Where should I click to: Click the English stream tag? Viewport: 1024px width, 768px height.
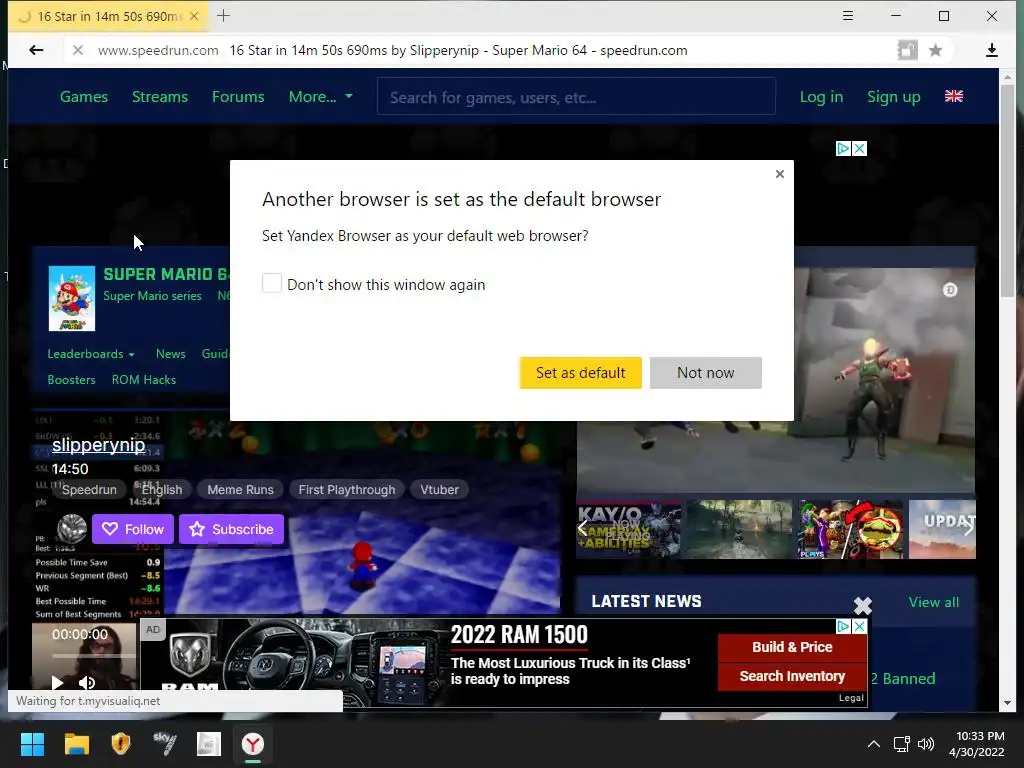[162, 490]
